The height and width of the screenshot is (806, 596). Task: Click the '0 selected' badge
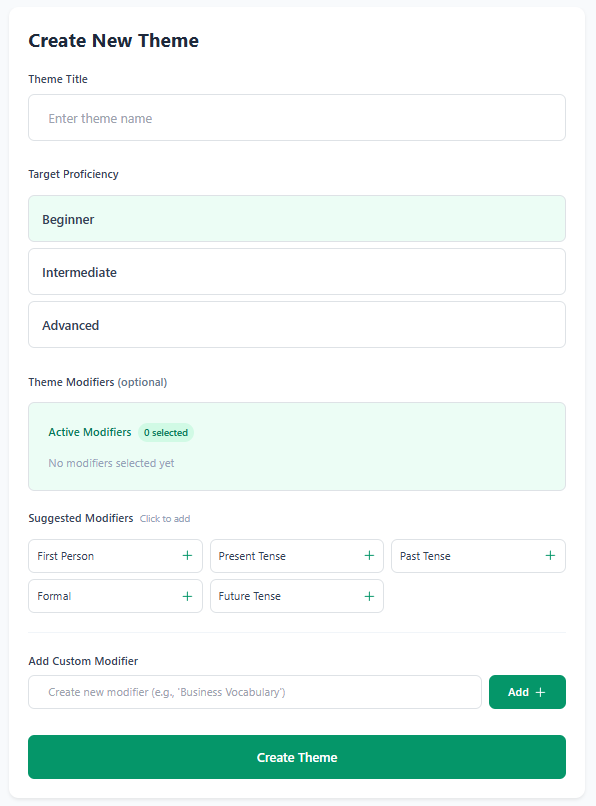166,432
